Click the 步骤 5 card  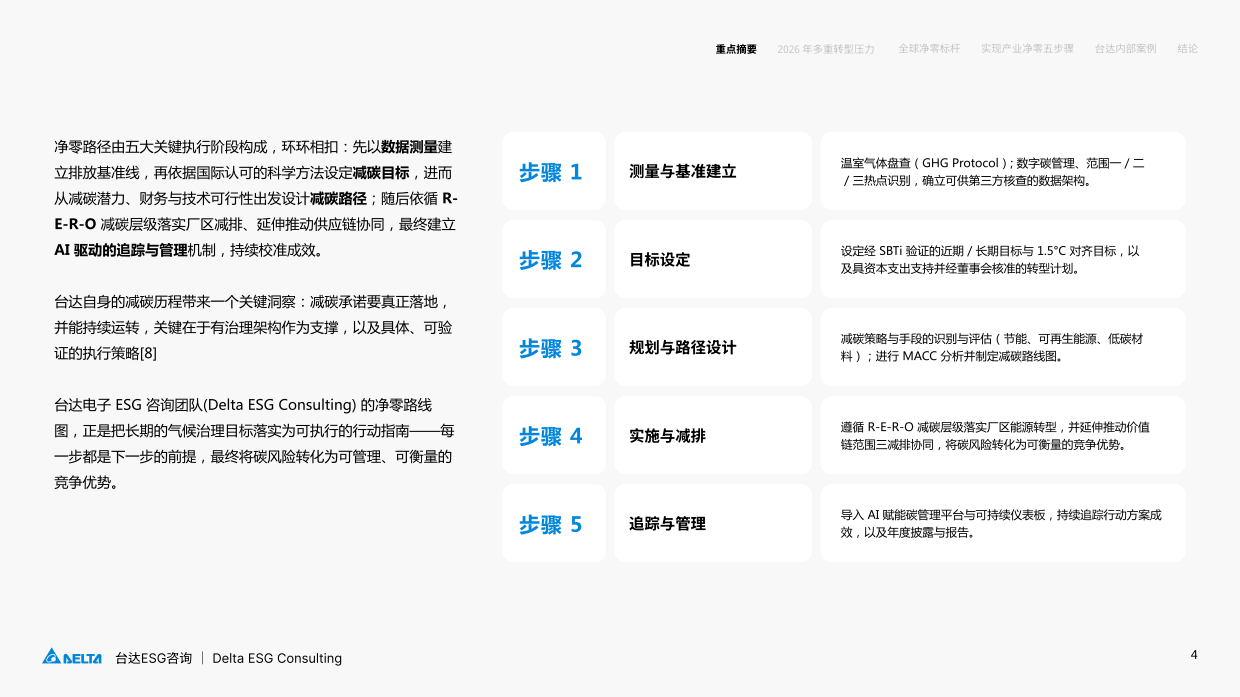coord(554,523)
